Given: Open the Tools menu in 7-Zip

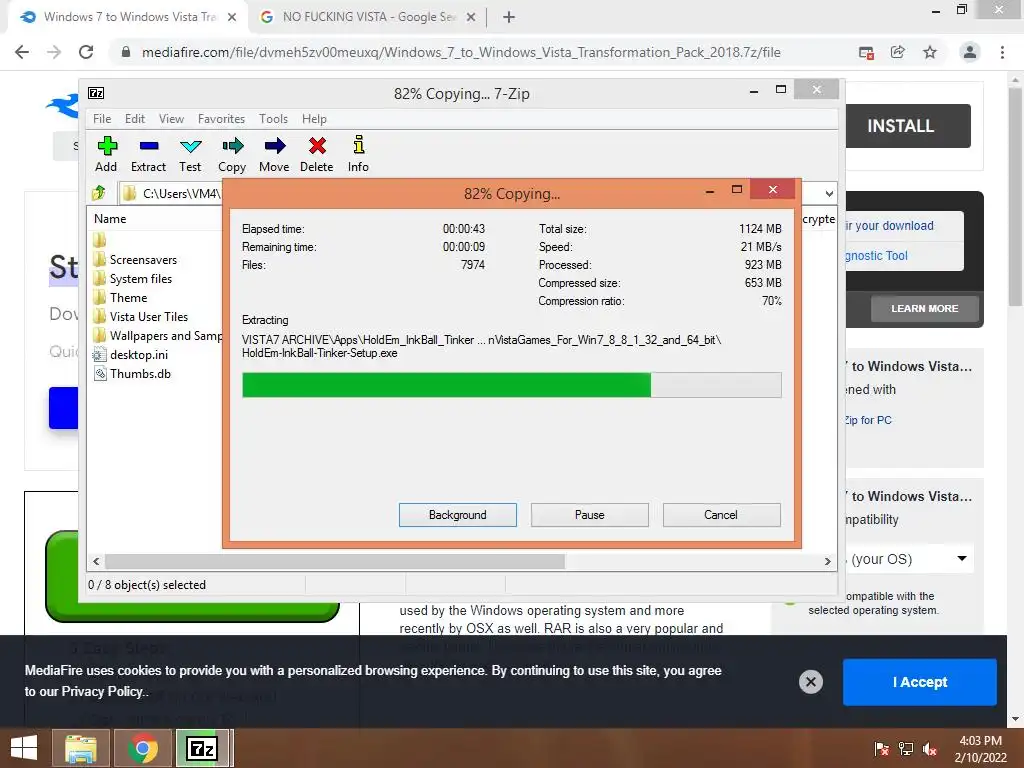Looking at the screenshot, I should click(x=273, y=119).
